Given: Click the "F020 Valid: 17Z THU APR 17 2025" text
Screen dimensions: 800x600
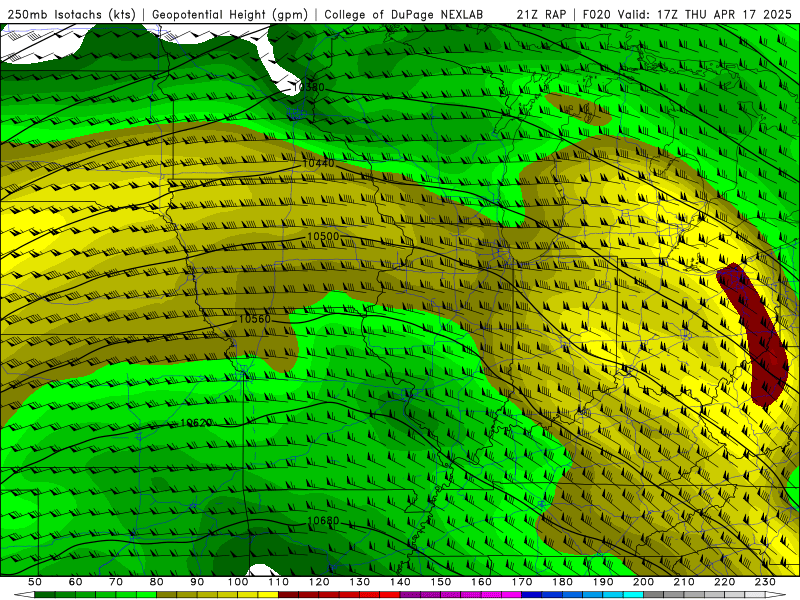Looking at the screenshot, I should tap(687, 14).
